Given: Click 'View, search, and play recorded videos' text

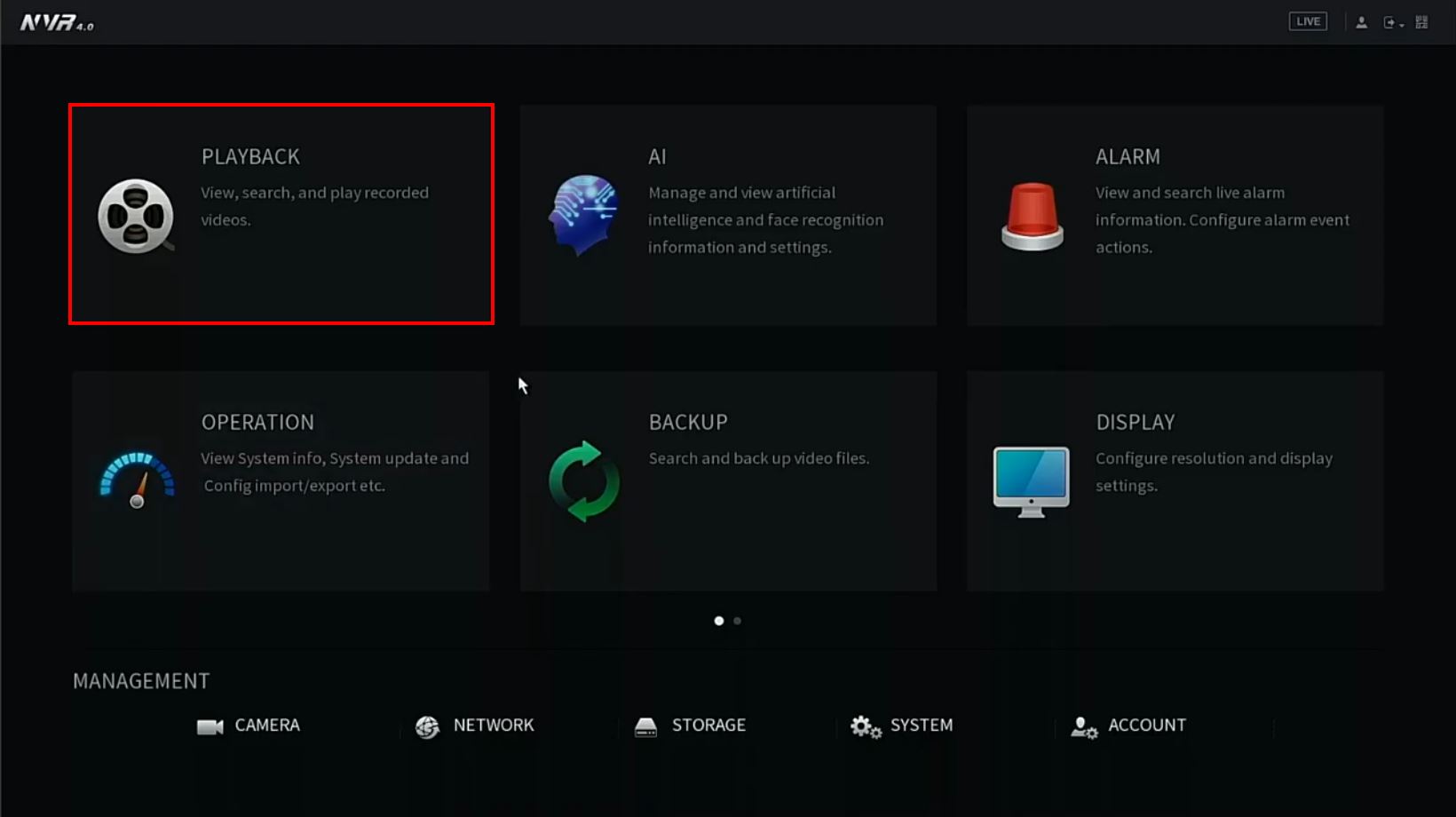Looking at the screenshot, I should (x=314, y=206).
